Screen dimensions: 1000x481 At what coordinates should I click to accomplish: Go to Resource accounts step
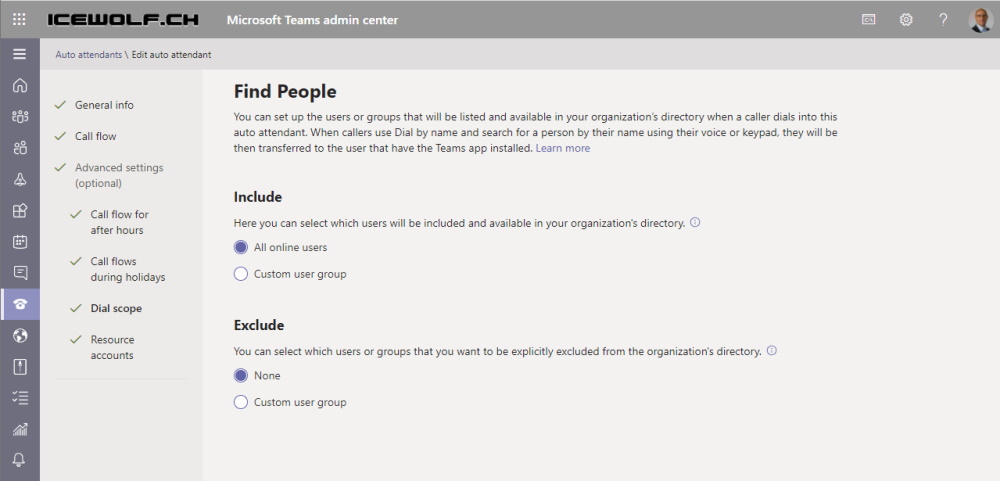(112, 348)
